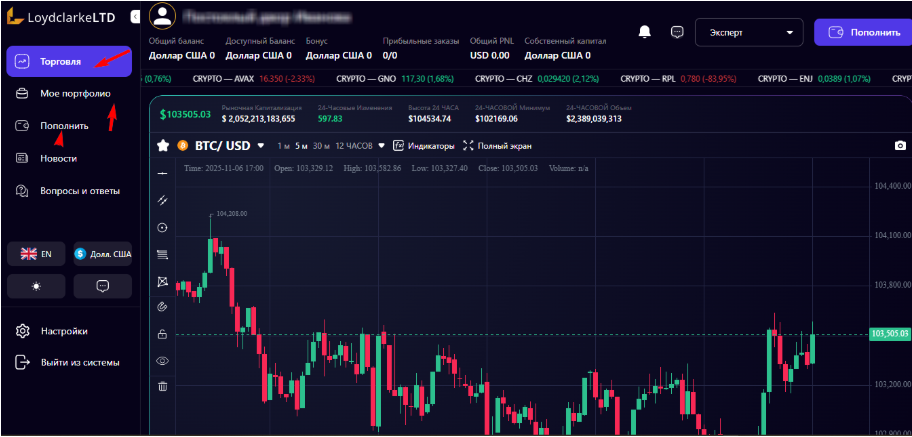Click the portfolio coins icon in sidebar
Image resolution: width=912 pixels, height=437 pixels.
point(22,93)
